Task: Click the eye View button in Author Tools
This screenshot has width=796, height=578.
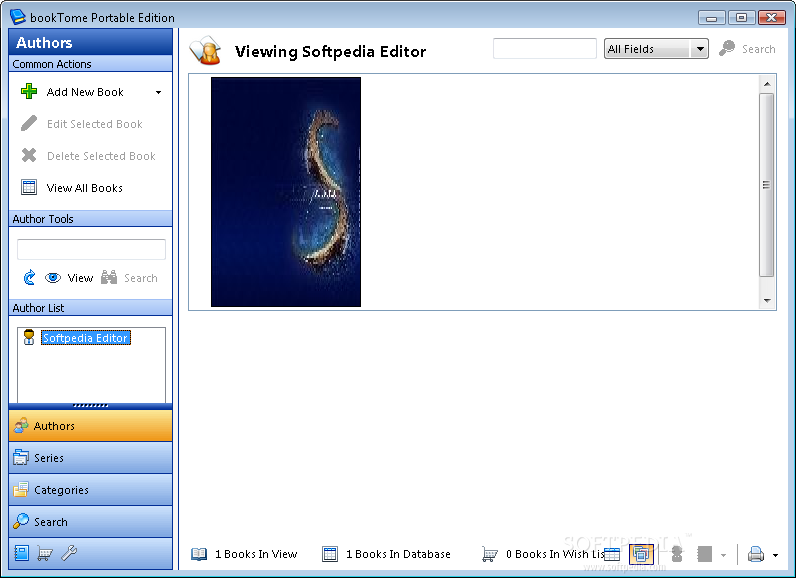Action: tap(69, 278)
